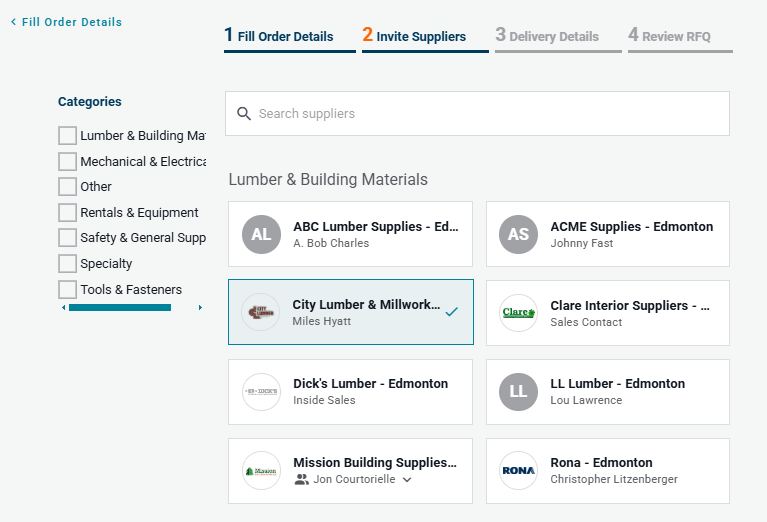Image resolution: width=767 pixels, height=522 pixels.
Task: Click contact name Lou Lawrence
Action: click(x=586, y=400)
